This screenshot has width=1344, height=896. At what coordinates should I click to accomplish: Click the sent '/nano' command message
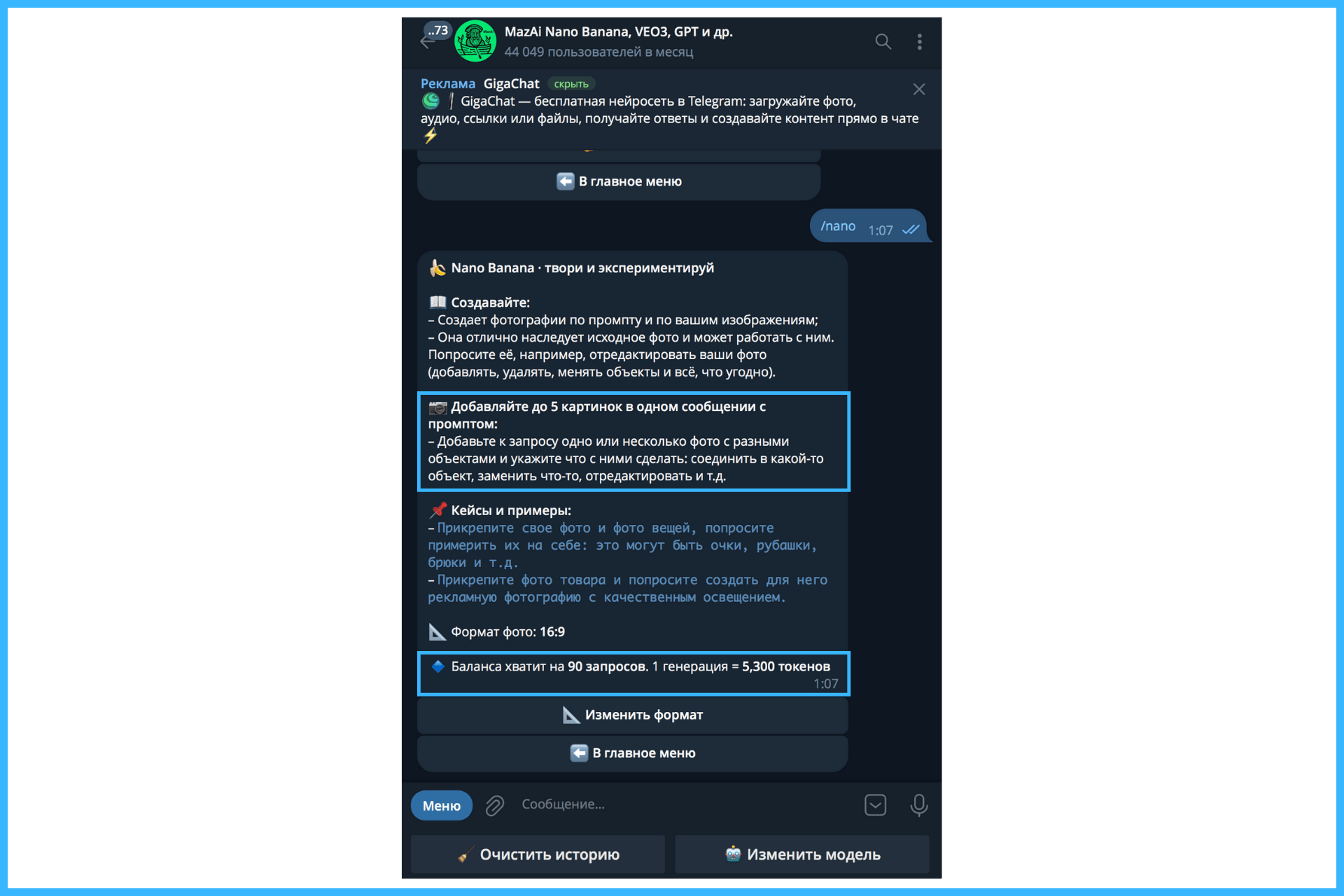pyautogui.click(x=868, y=226)
